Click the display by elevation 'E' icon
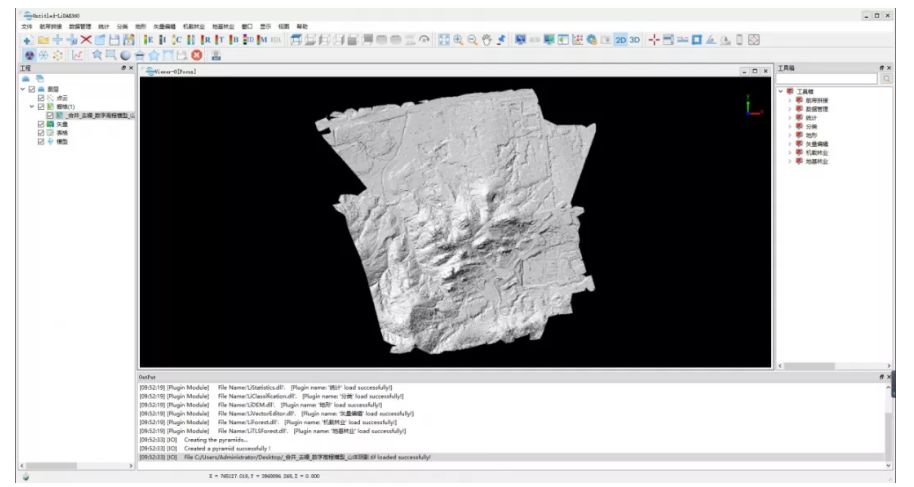The width and height of the screenshot is (914, 487). coord(149,39)
